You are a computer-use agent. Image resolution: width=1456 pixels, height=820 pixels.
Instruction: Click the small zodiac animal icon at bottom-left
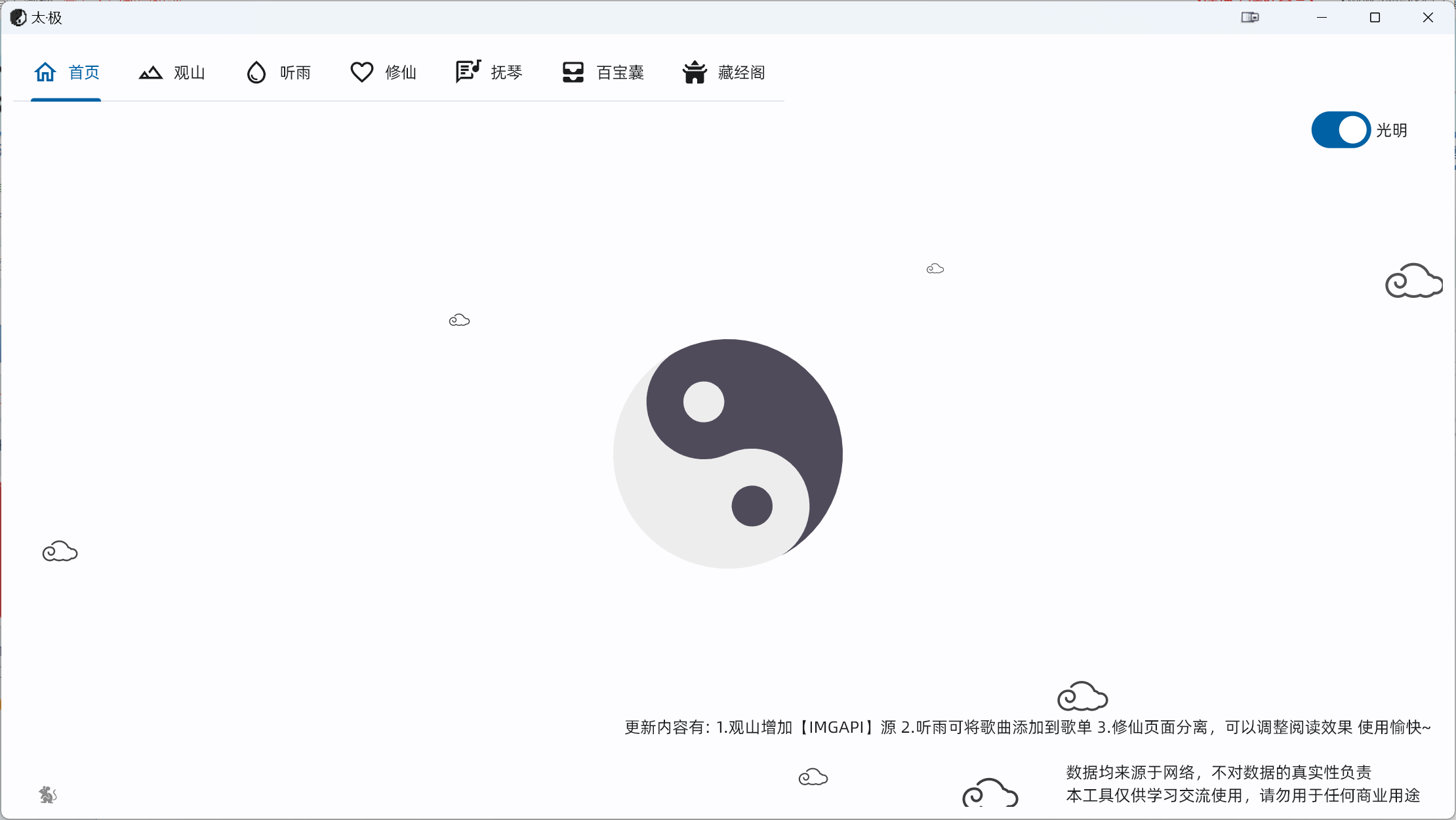click(48, 795)
